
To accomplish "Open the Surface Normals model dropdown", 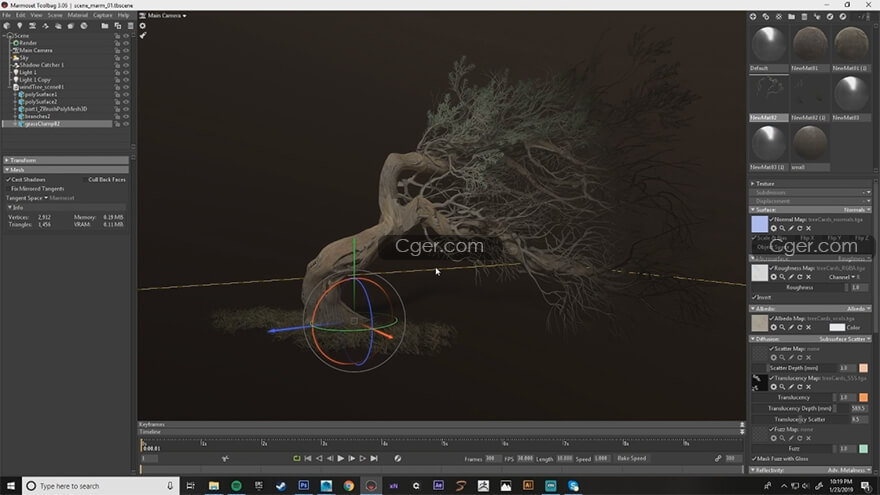I will point(857,210).
